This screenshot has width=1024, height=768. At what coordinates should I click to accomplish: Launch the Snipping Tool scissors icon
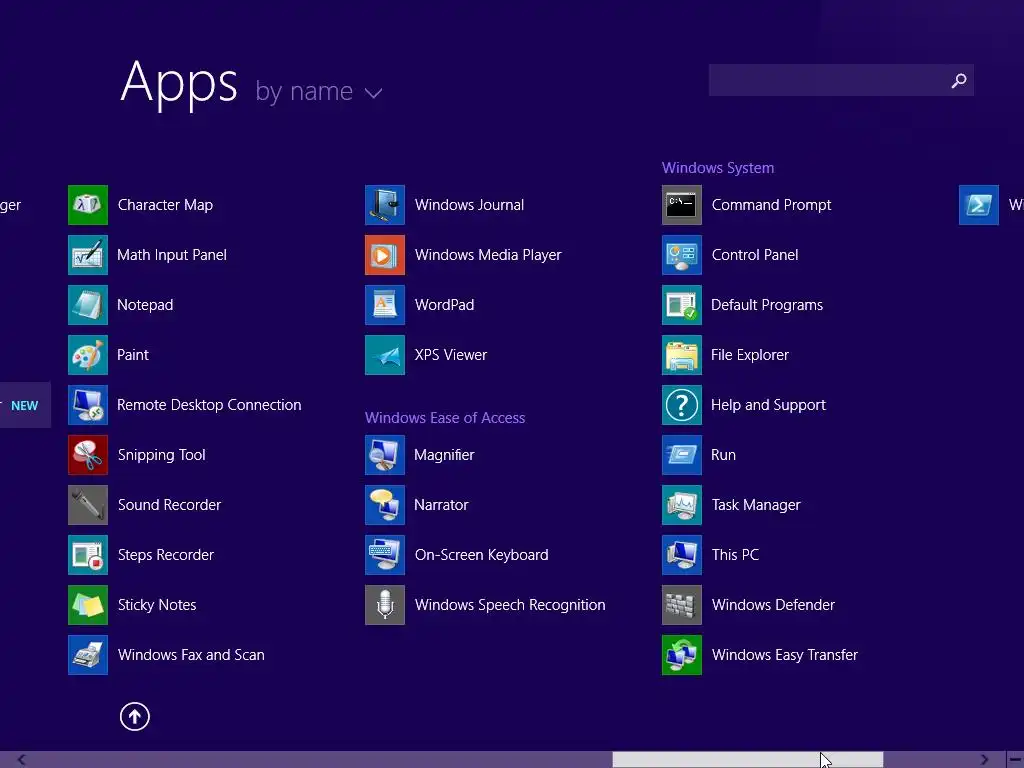[x=88, y=455]
